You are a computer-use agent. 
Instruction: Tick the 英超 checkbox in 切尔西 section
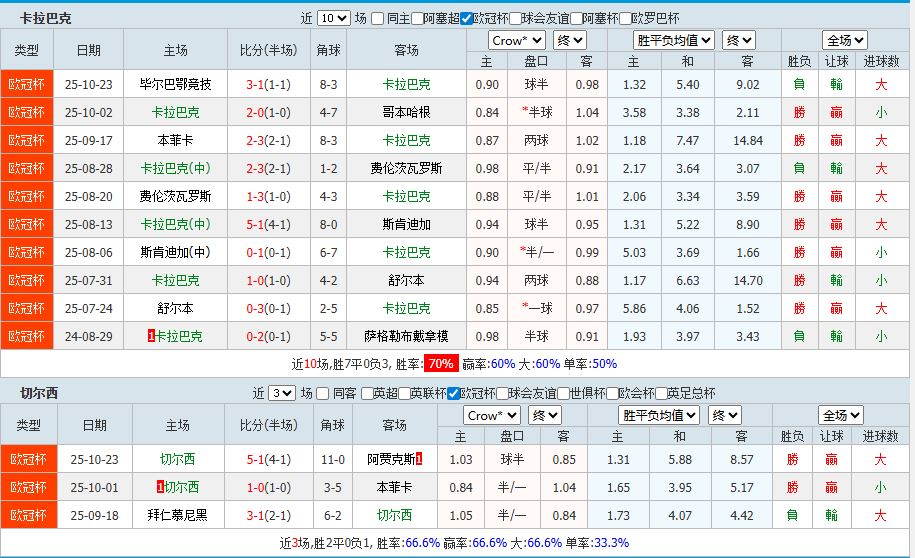[x=367, y=393]
